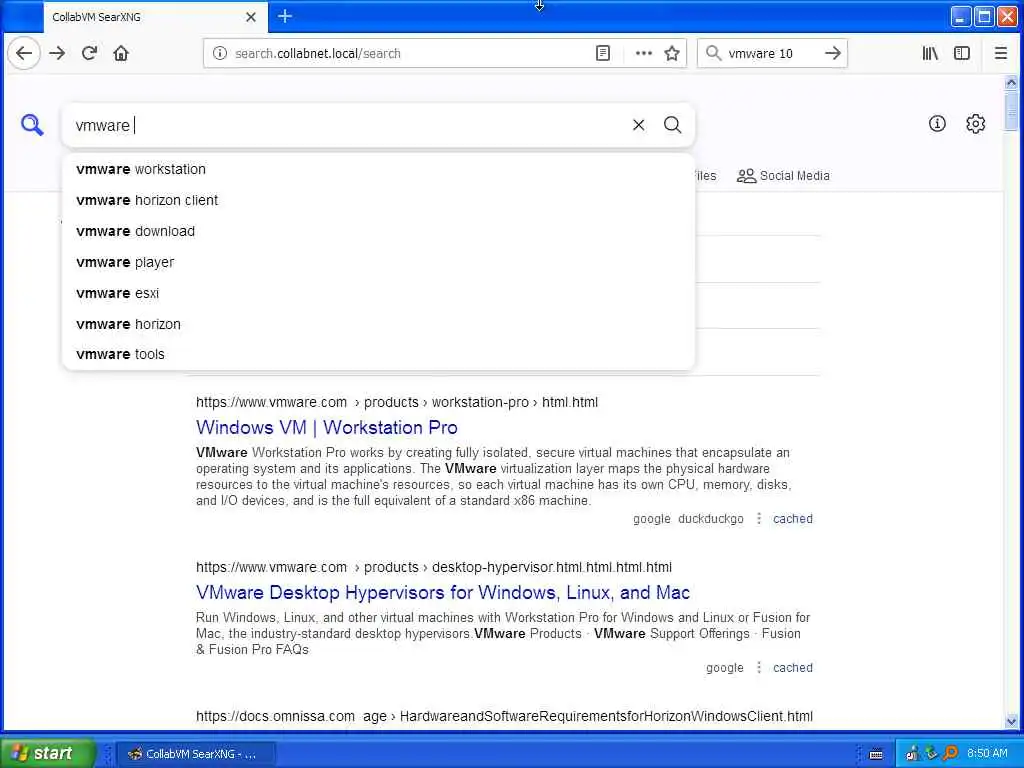Click 'google' engine label under Workstation Pro

651,519
